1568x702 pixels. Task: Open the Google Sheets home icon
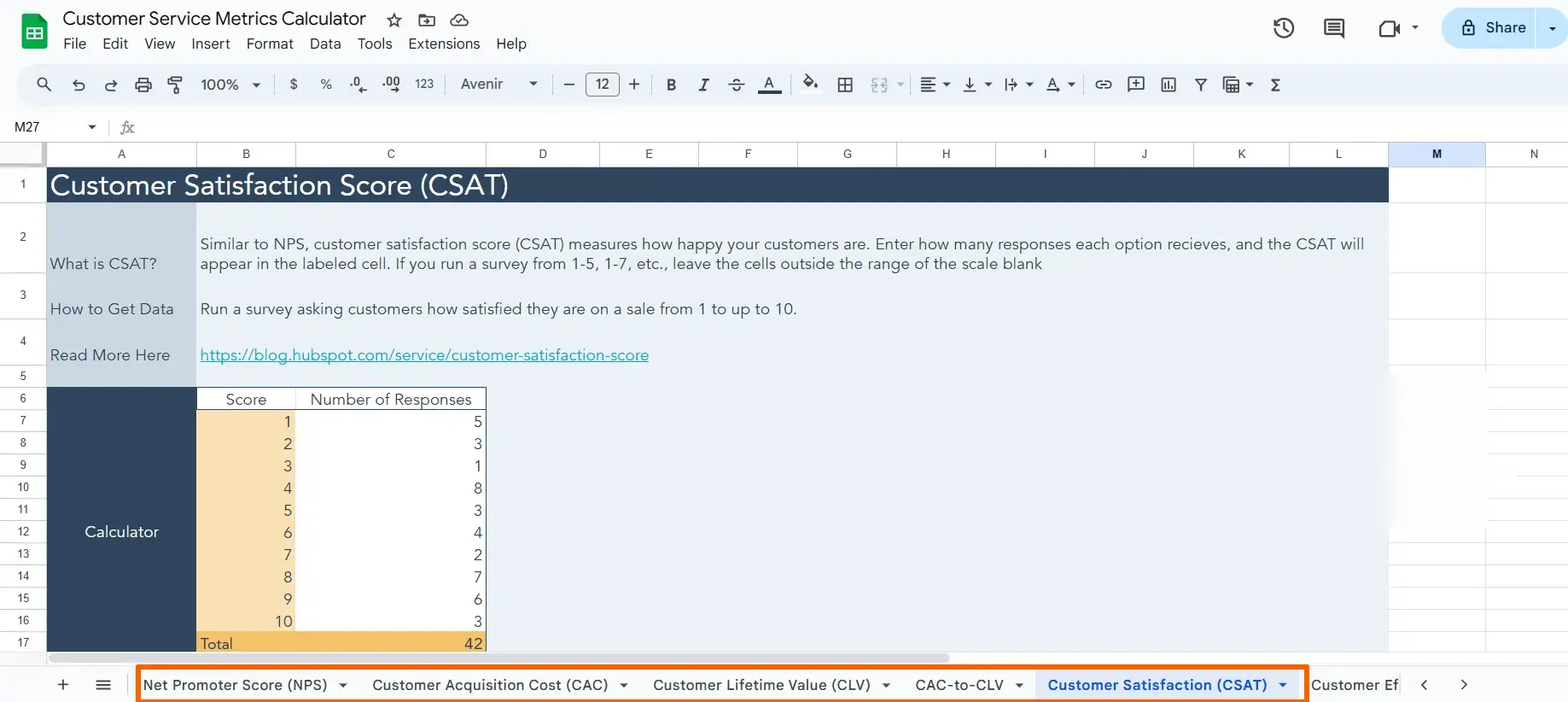tap(34, 32)
